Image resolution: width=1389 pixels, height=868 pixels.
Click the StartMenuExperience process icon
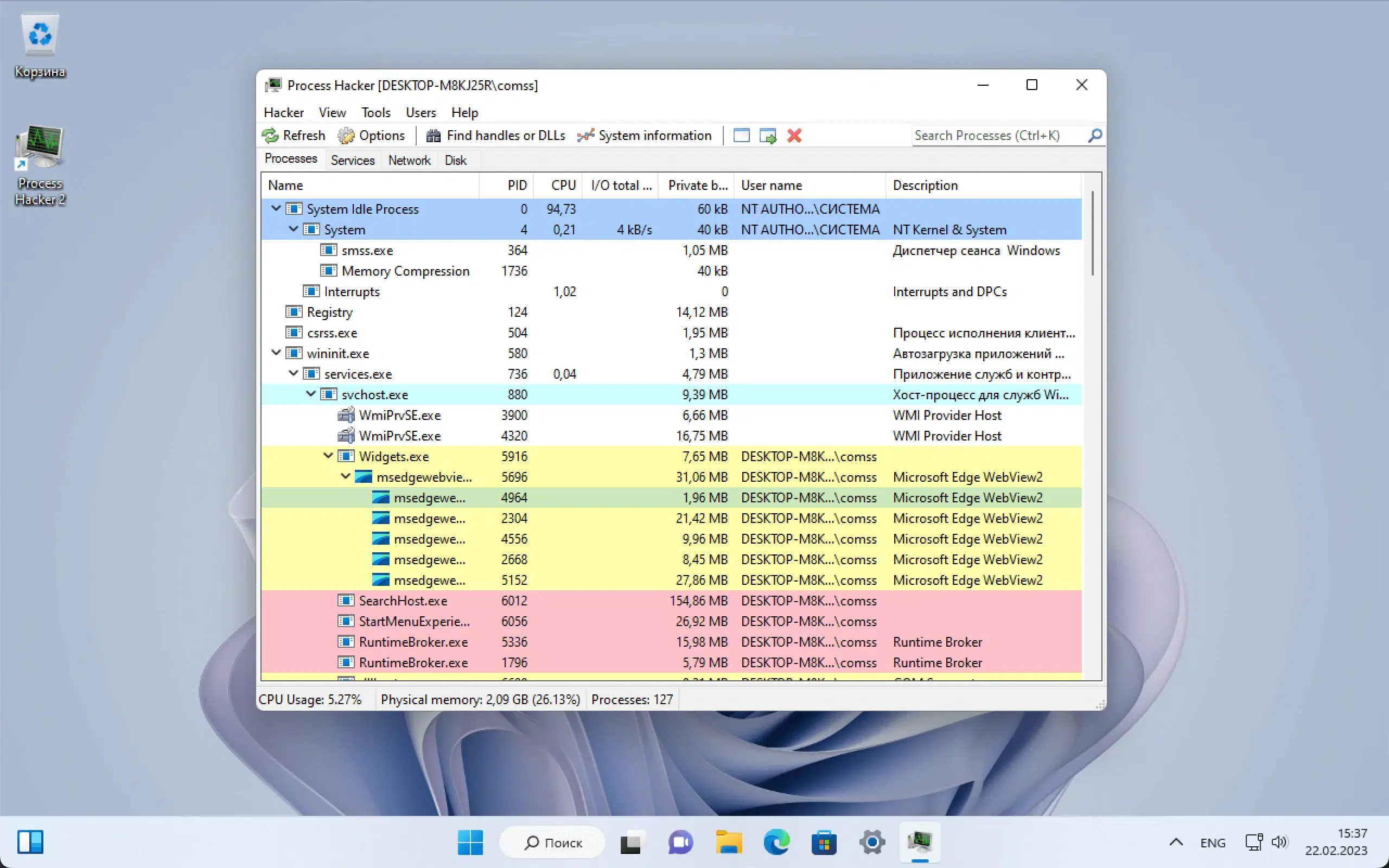point(346,622)
